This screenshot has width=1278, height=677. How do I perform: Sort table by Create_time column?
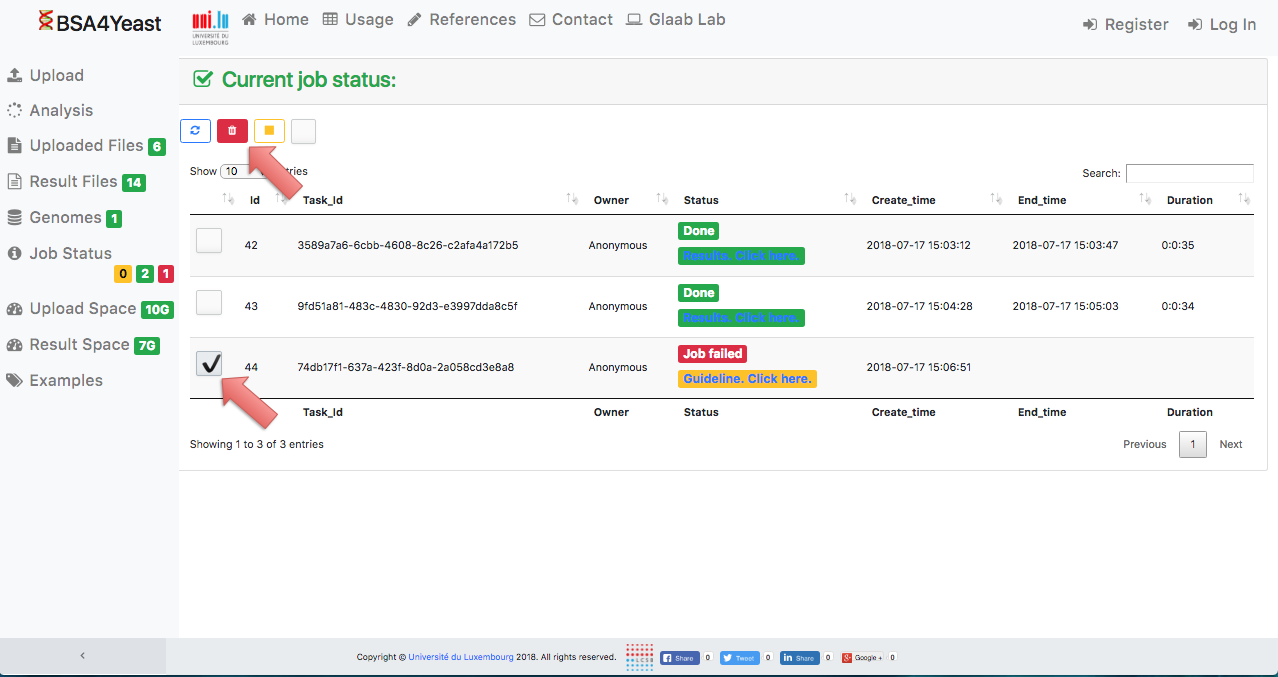click(x=903, y=200)
